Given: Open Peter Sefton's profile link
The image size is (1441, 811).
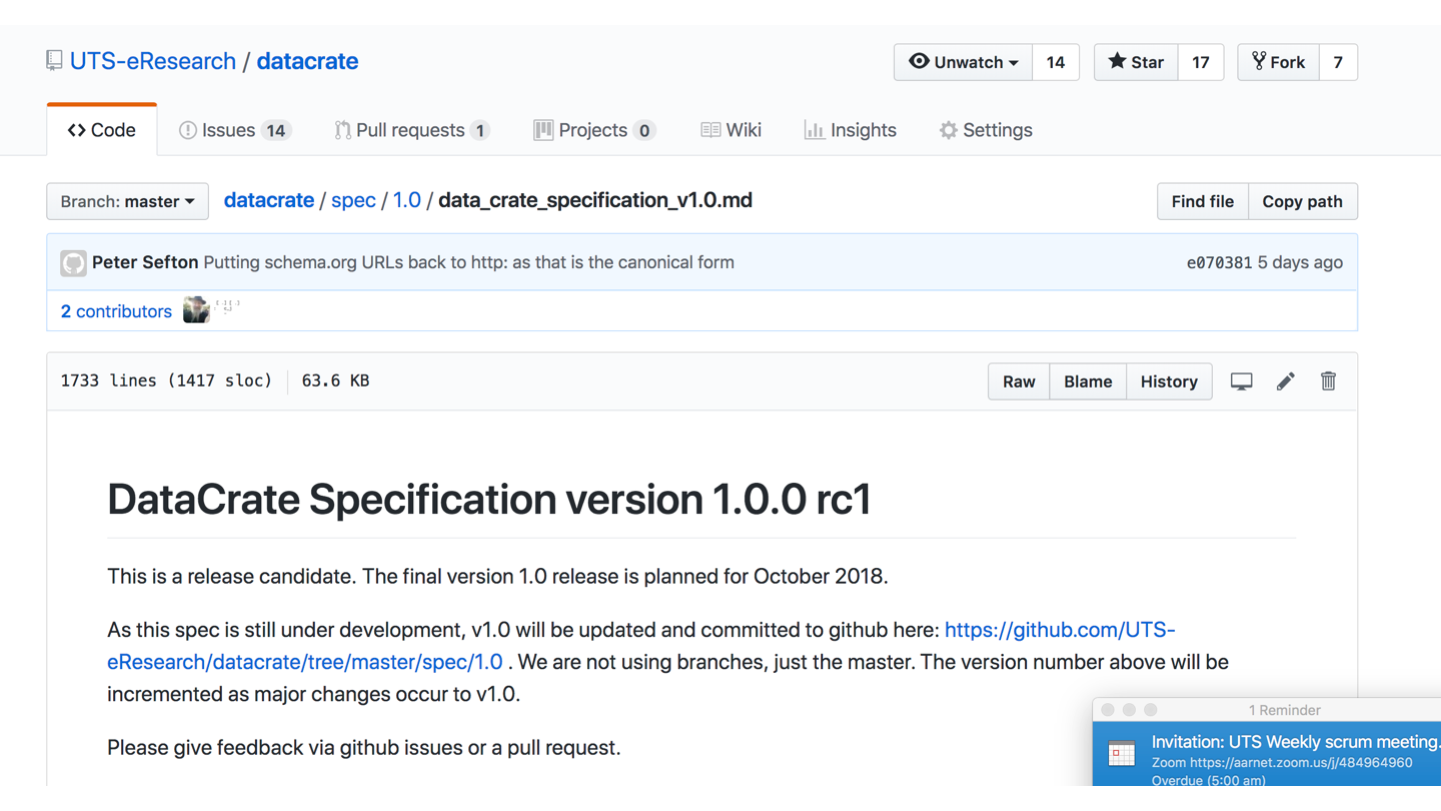Looking at the screenshot, I should tap(145, 262).
